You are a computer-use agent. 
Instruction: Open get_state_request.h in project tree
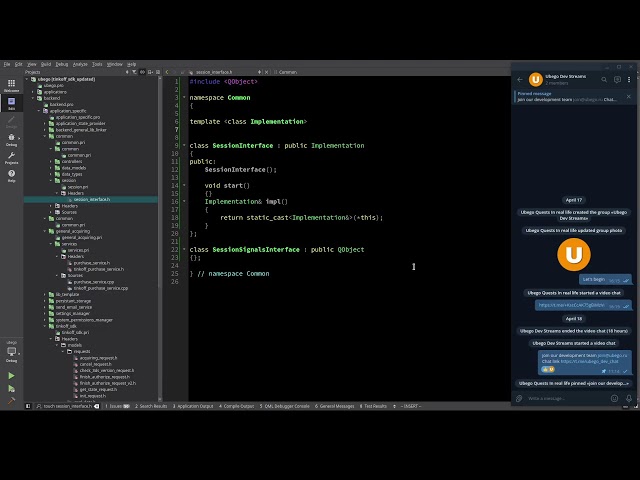tap(98, 389)
